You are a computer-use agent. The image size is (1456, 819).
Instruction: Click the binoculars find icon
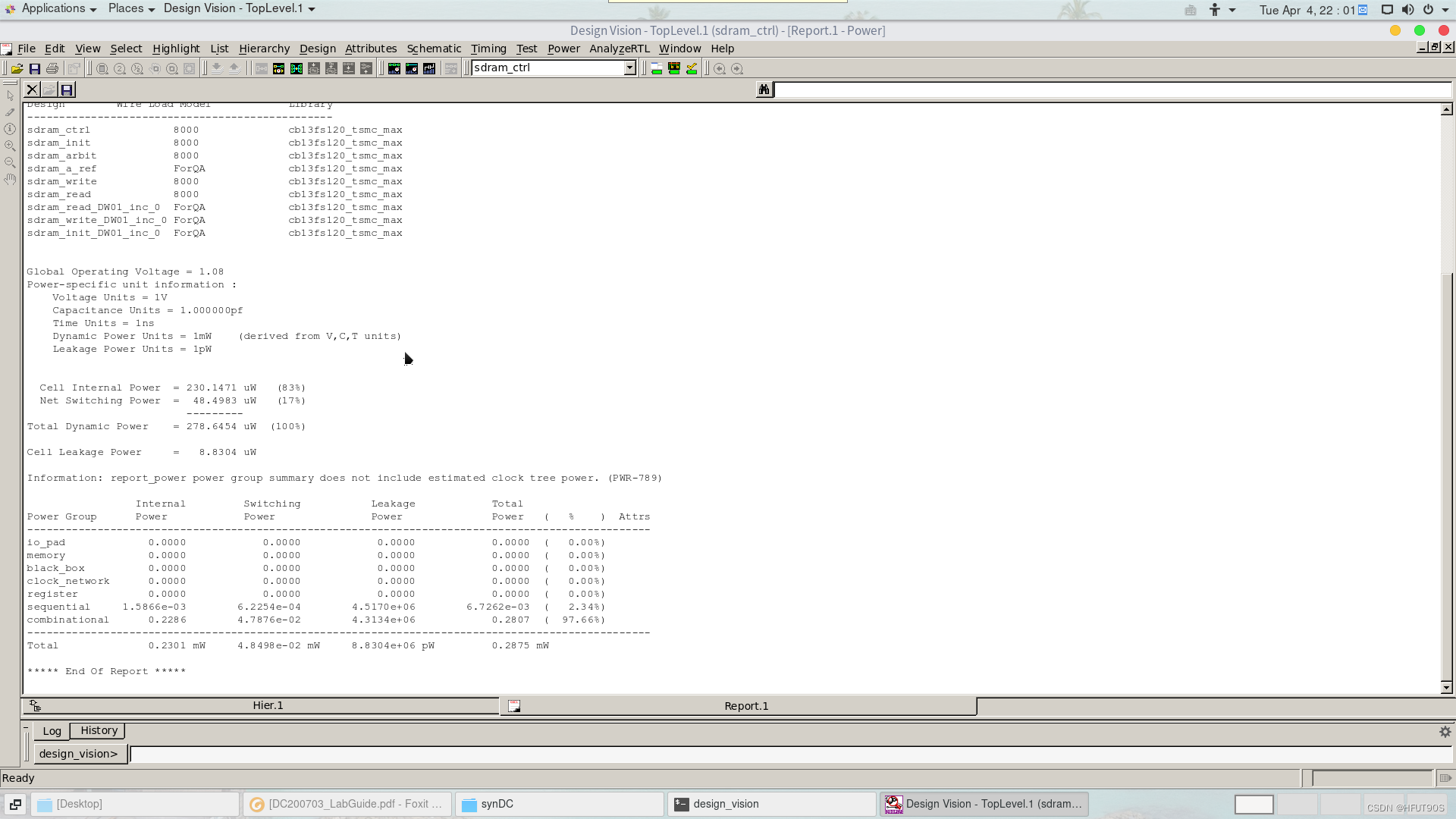(x=764, y=89)
